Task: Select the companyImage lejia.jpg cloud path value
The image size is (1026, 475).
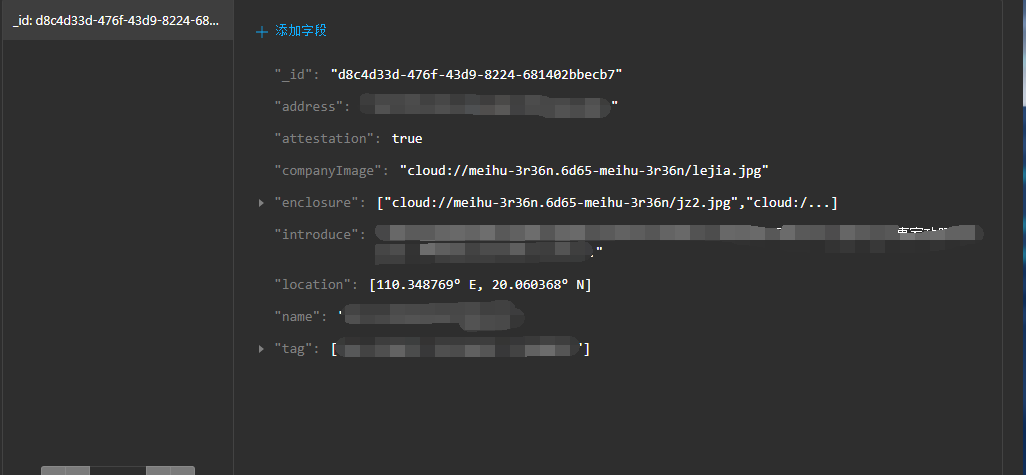Action: click(x=583, y=171)
